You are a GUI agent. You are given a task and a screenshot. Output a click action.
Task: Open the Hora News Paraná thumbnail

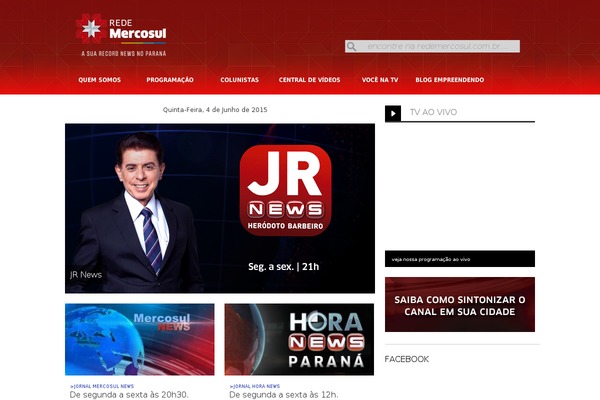(299, 339)
